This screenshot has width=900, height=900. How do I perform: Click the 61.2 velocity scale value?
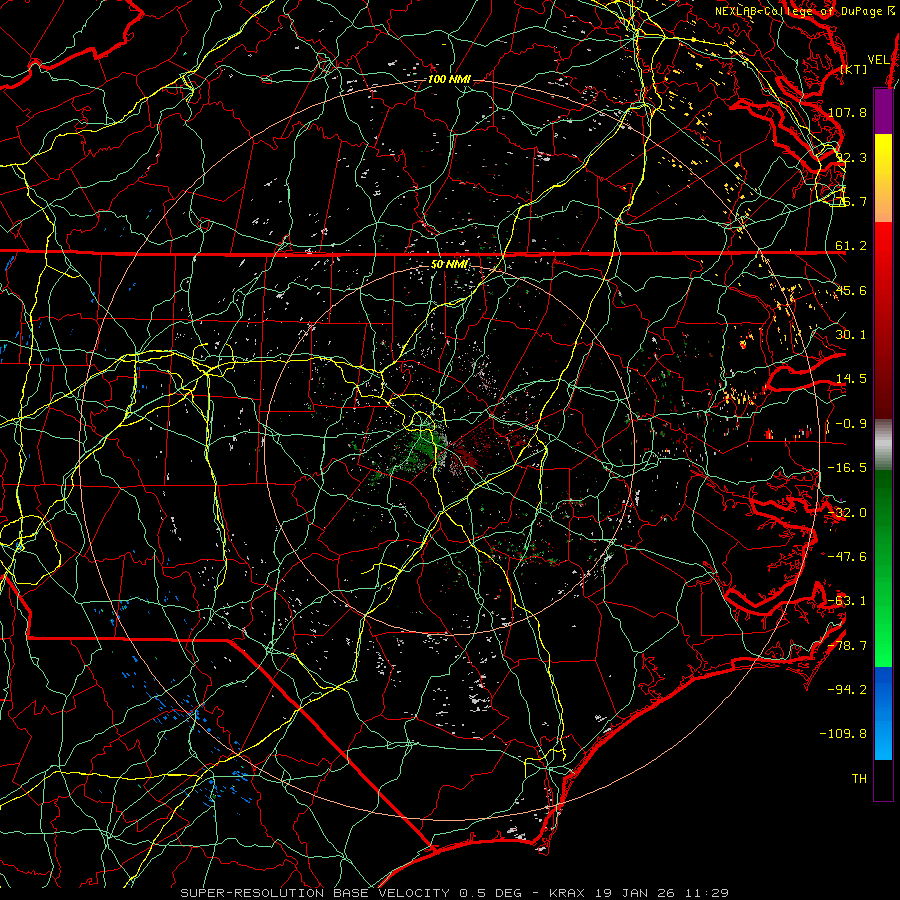tap(851, 246)
